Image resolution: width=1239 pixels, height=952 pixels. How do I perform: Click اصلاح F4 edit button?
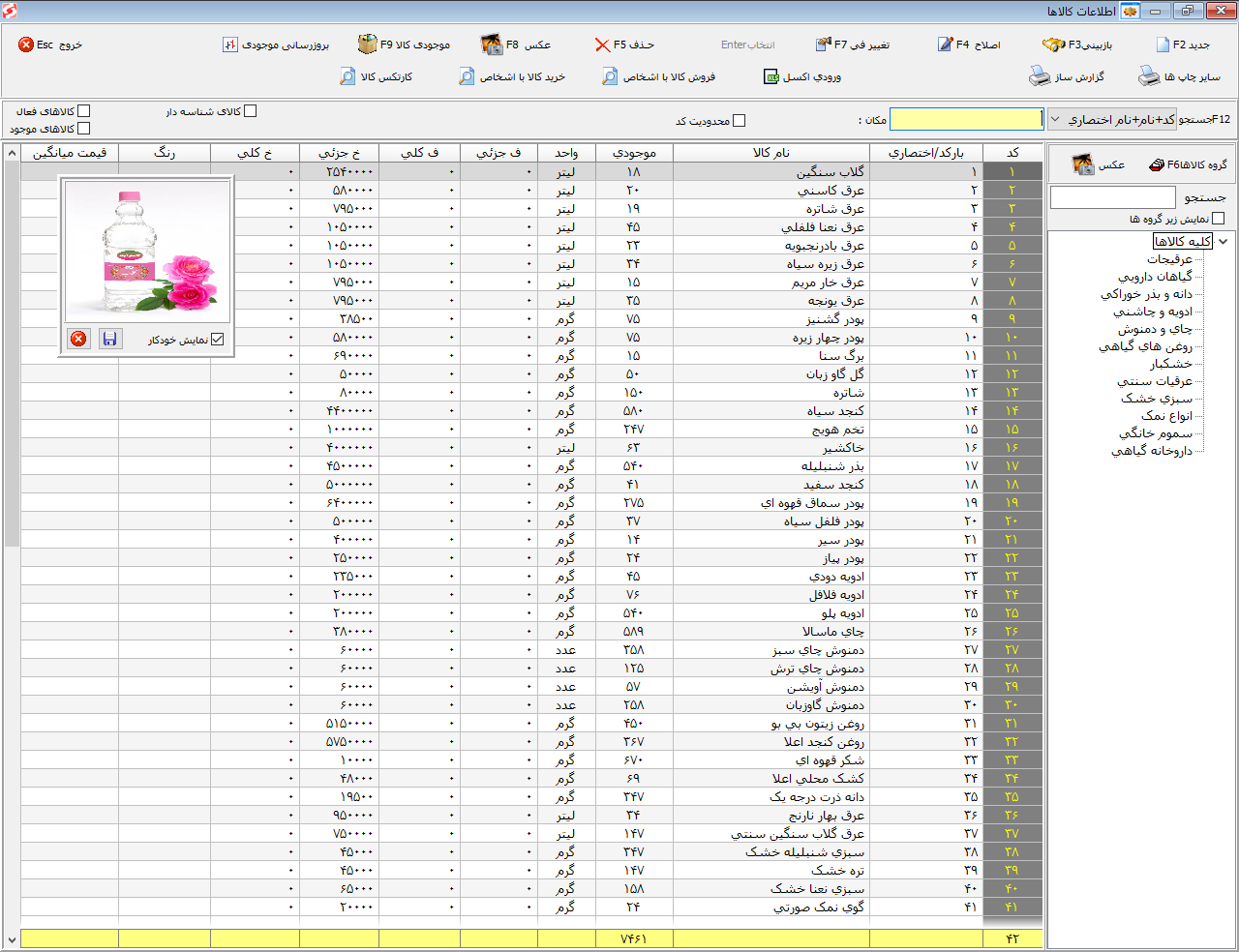click(x=969, y=45)
